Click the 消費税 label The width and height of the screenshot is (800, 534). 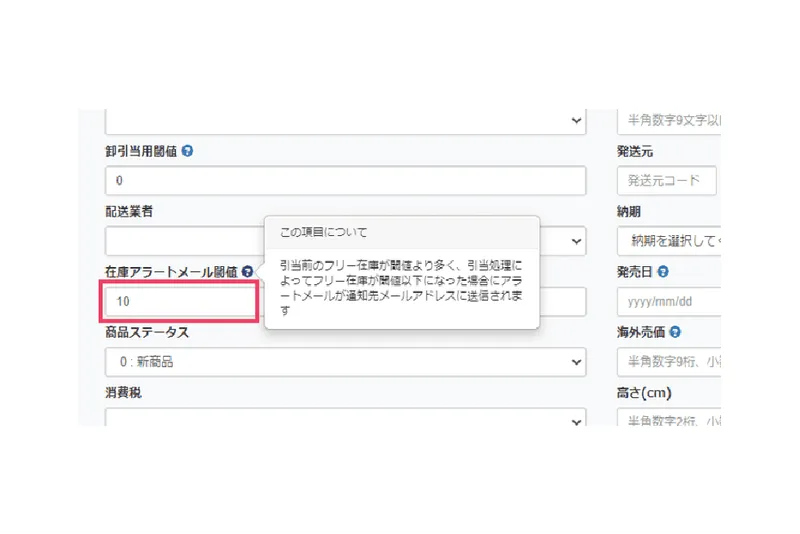point(123,392)
